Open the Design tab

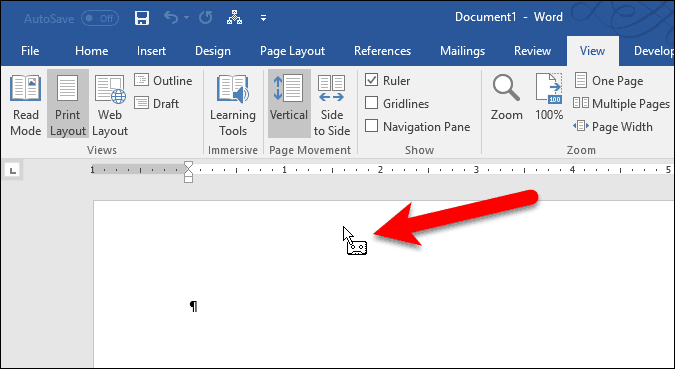[x=213, y=51]
